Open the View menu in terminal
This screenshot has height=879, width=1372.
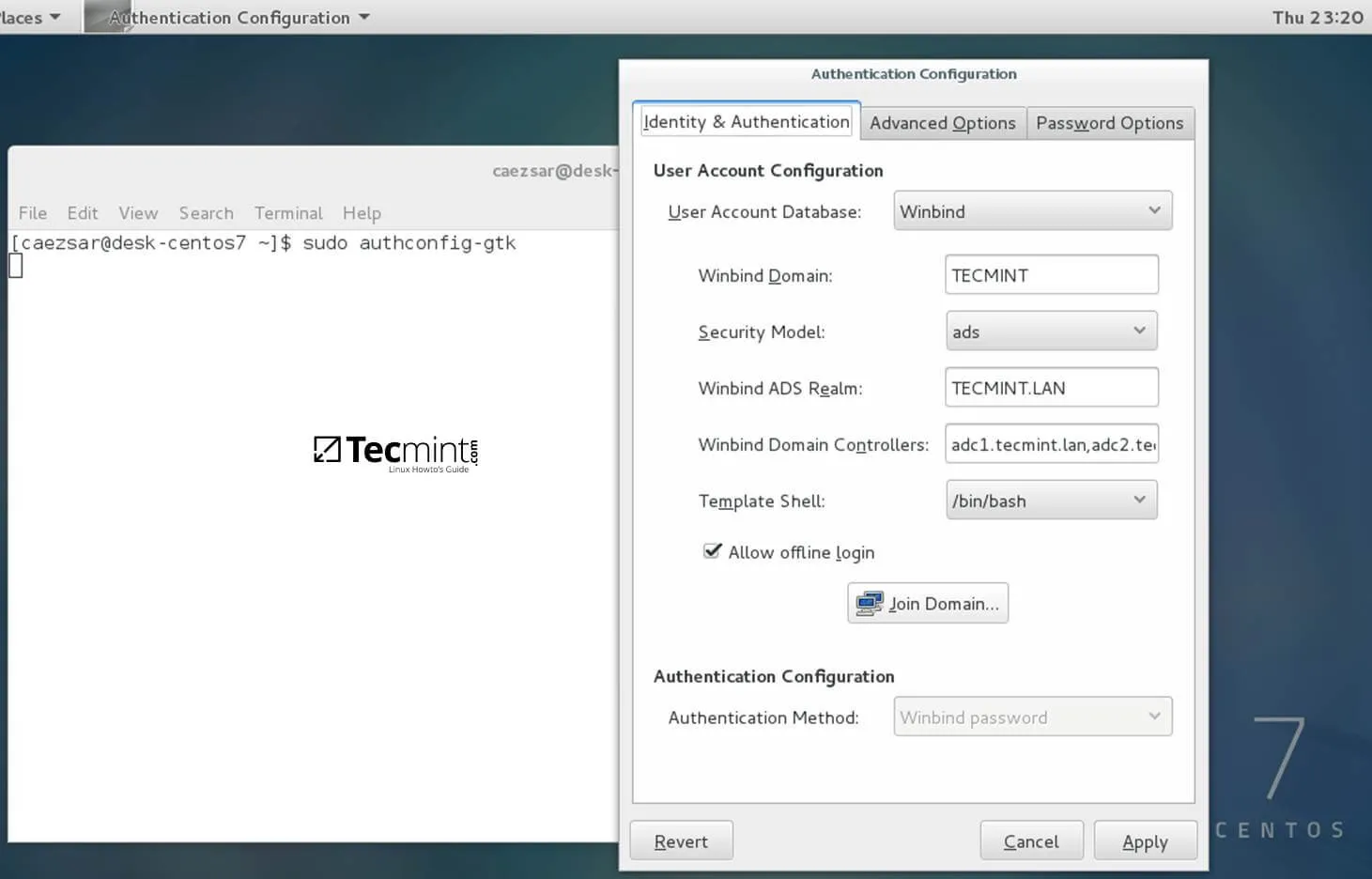138,213
